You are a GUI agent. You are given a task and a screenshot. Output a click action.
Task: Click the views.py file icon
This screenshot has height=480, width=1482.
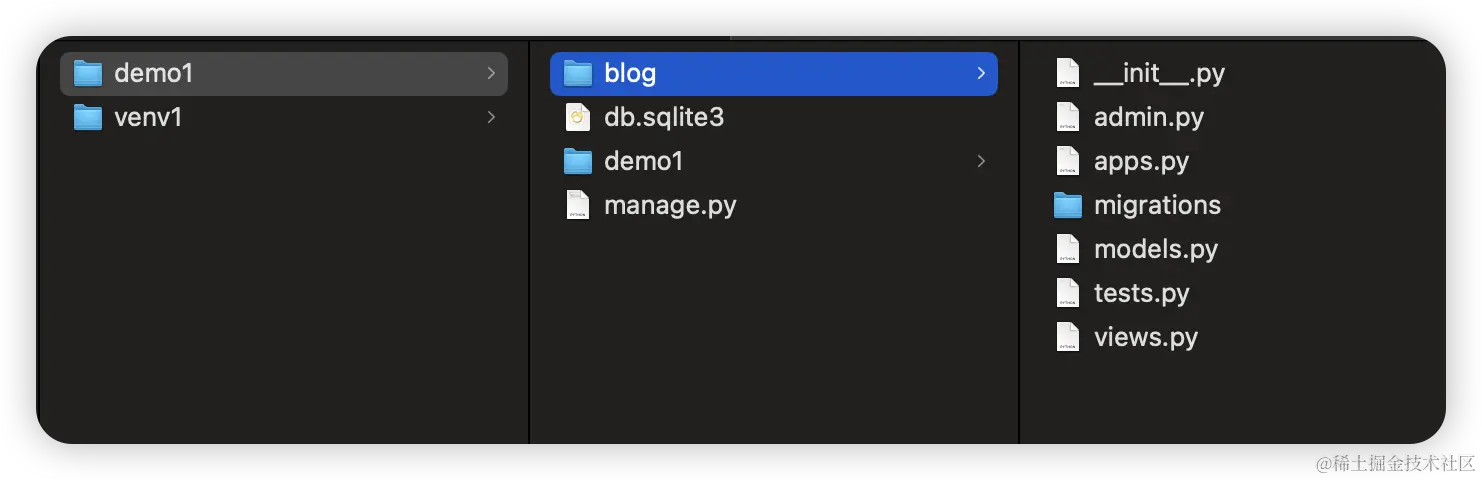(x=1068, y=337)
